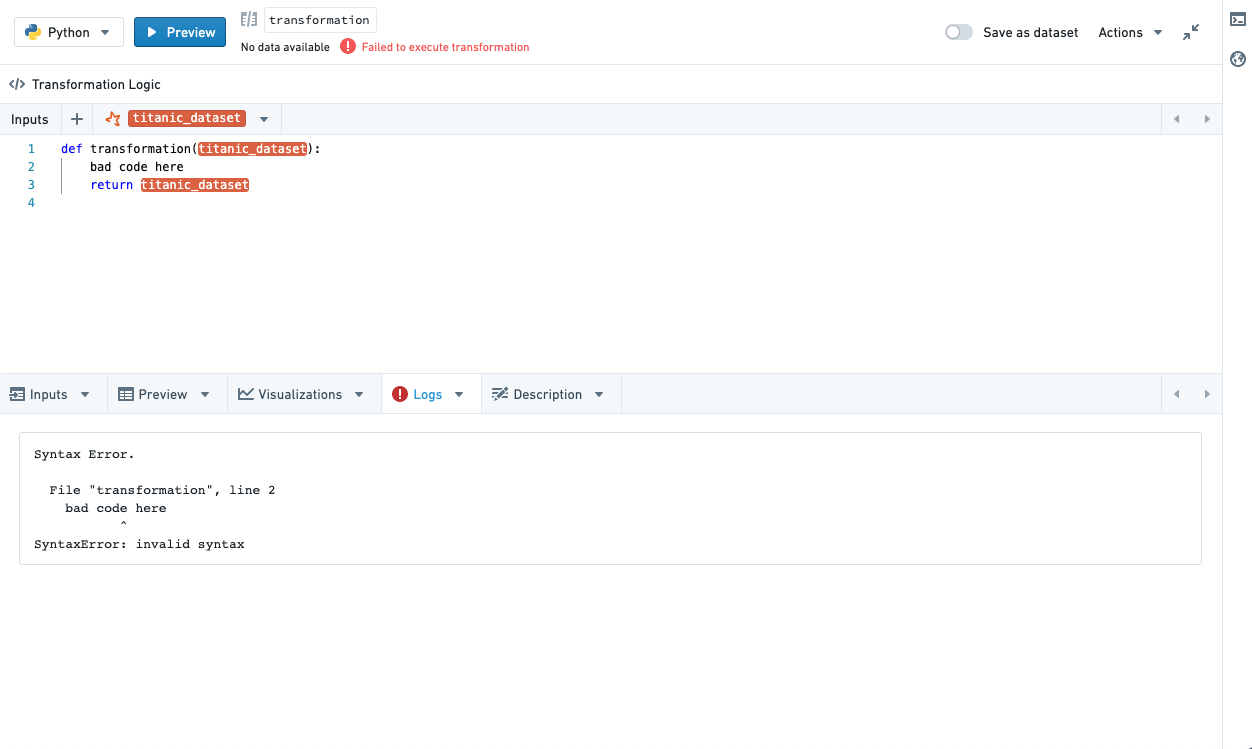Click the "SyntaxError: invalid syntax" log line
The image size is (1252, 749).
tap(139, 544)
